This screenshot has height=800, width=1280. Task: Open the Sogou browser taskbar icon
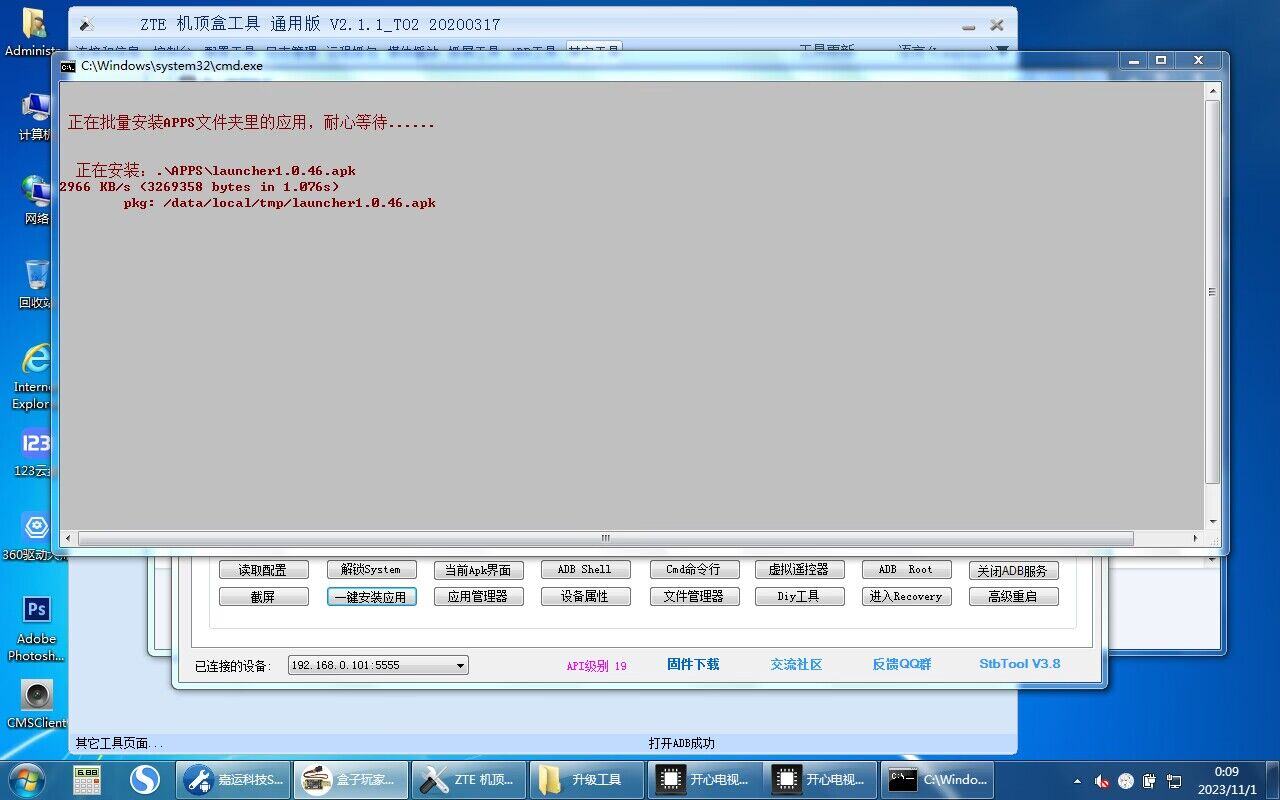[147, 779]
